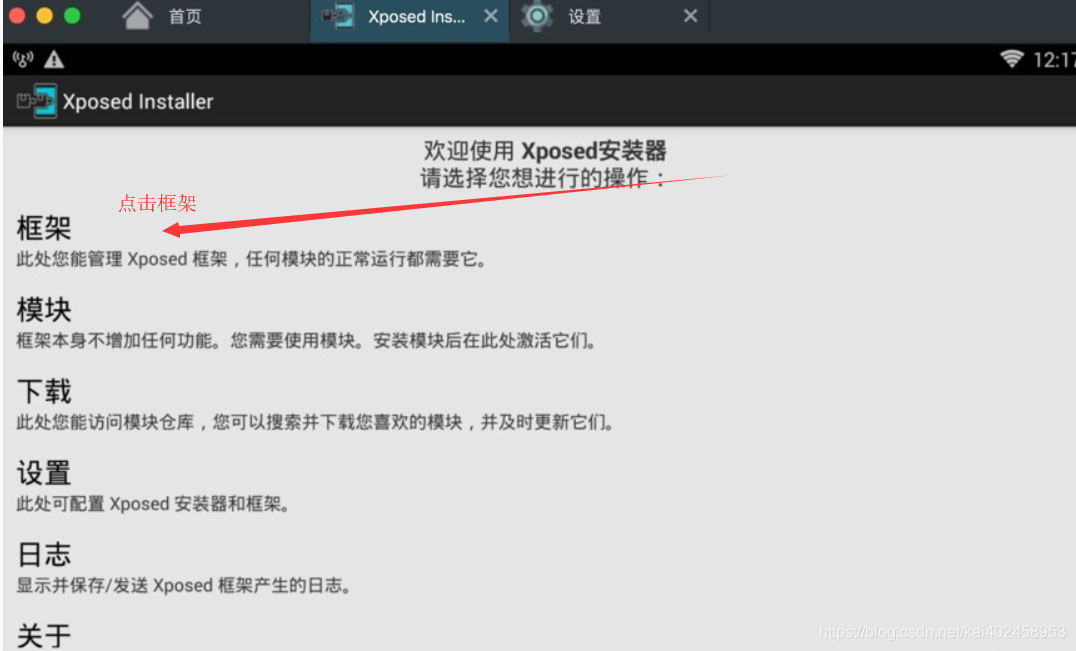1076x651 pixels.
Task: Open the 模块 (Modules) section
Action: pos(44,310)
